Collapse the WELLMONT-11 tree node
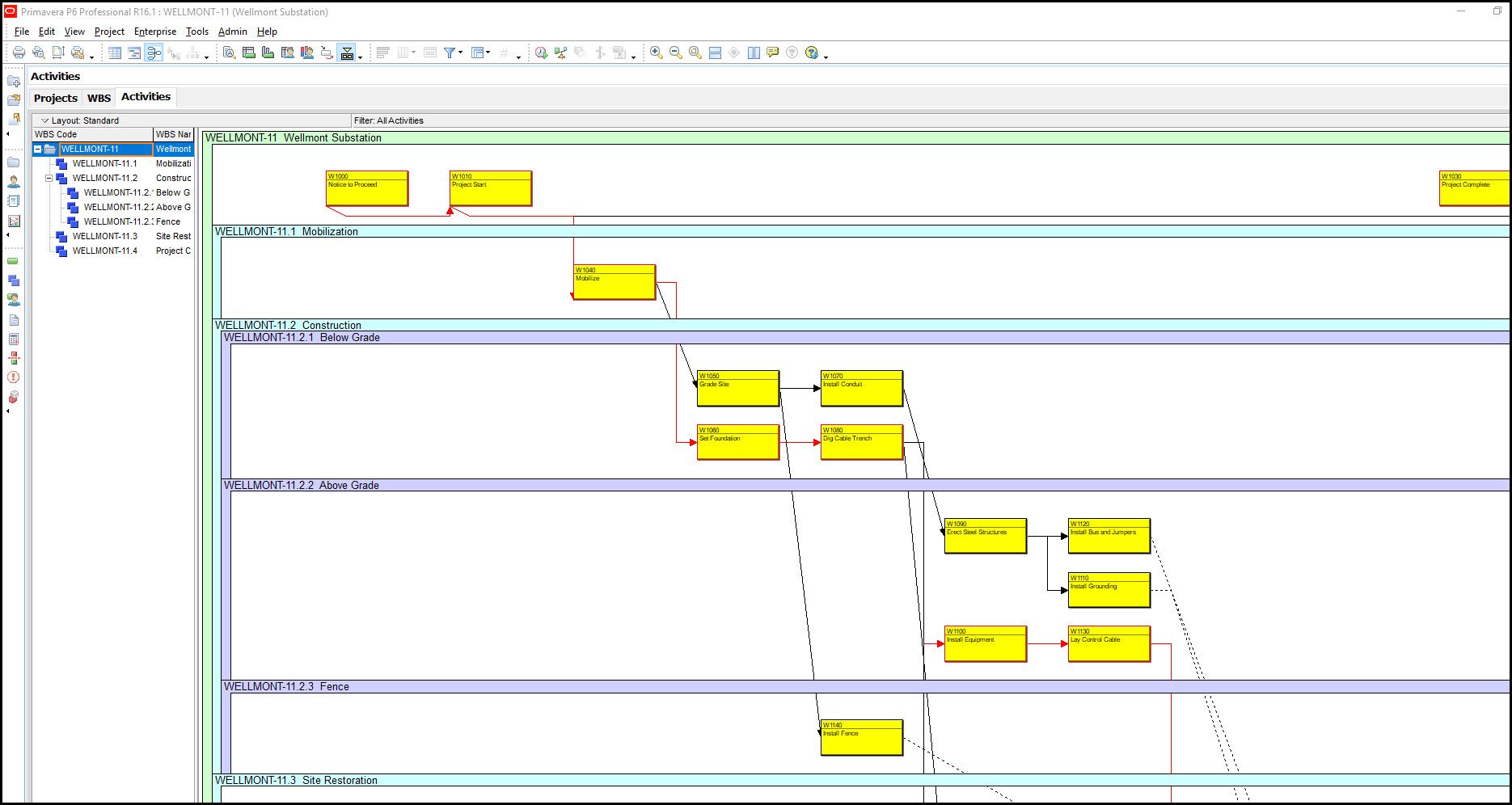Screen dimensions: 1512x805 pos(37,149)
